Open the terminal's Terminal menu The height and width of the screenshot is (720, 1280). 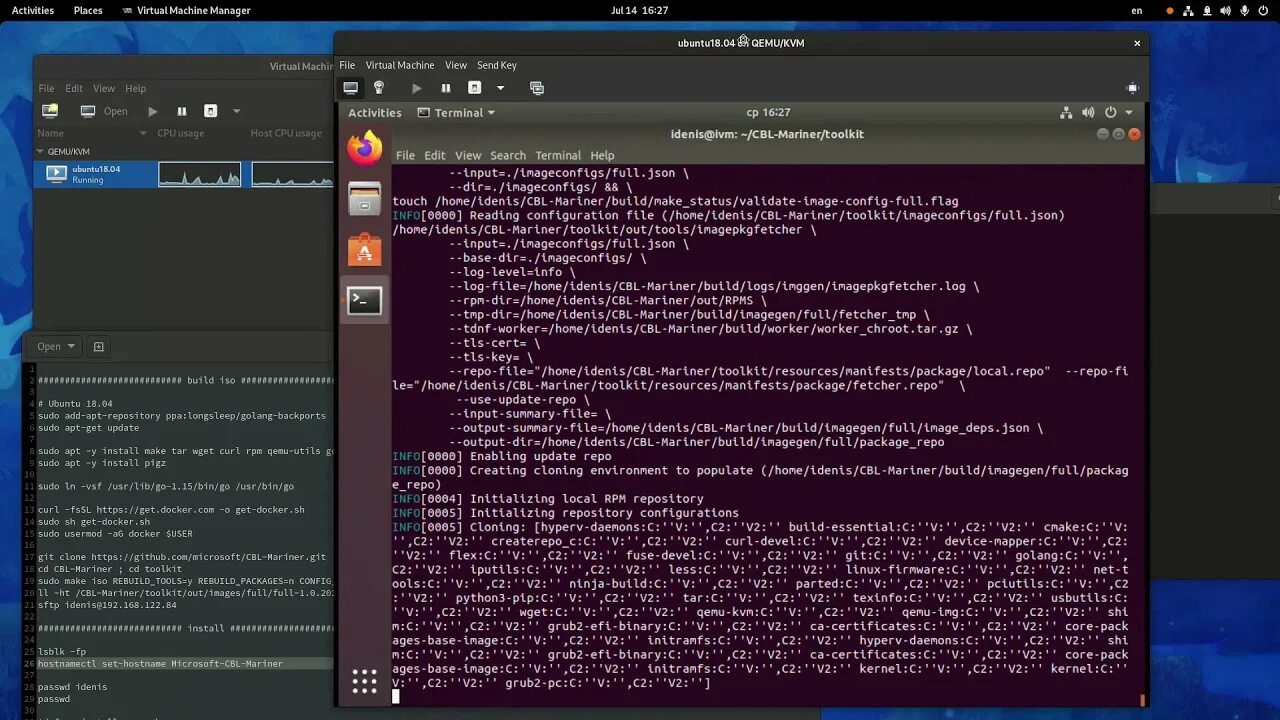pos(558,155)
